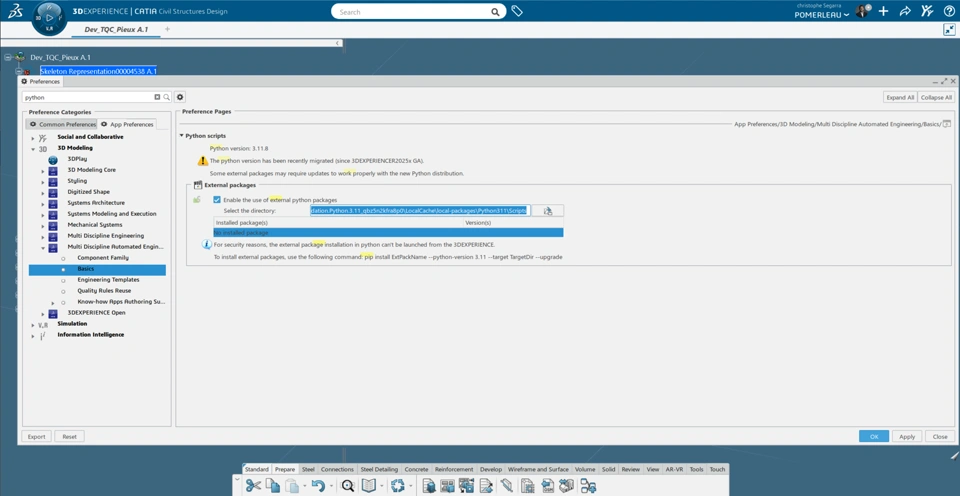The image size is (960, 496).
Task: Expand the 3D Modeling Core node
Action: [x=43, y=170]
